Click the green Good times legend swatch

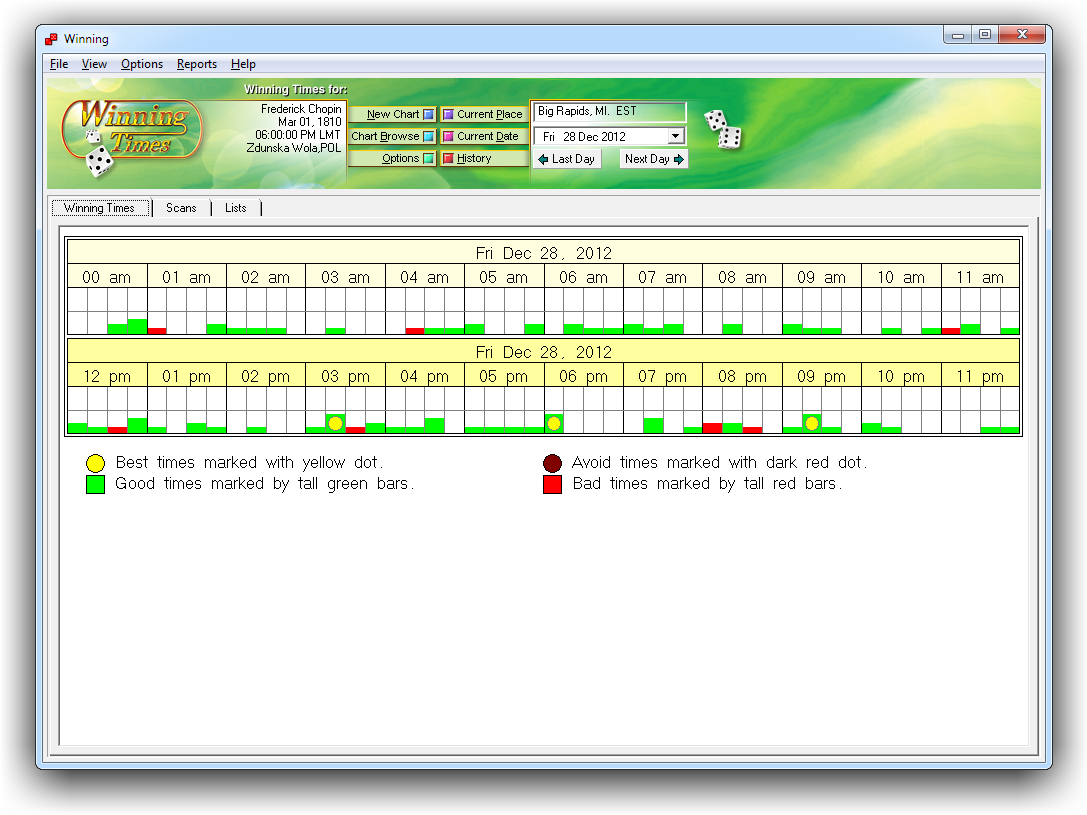pyautogui.click(x=96, y=484)
